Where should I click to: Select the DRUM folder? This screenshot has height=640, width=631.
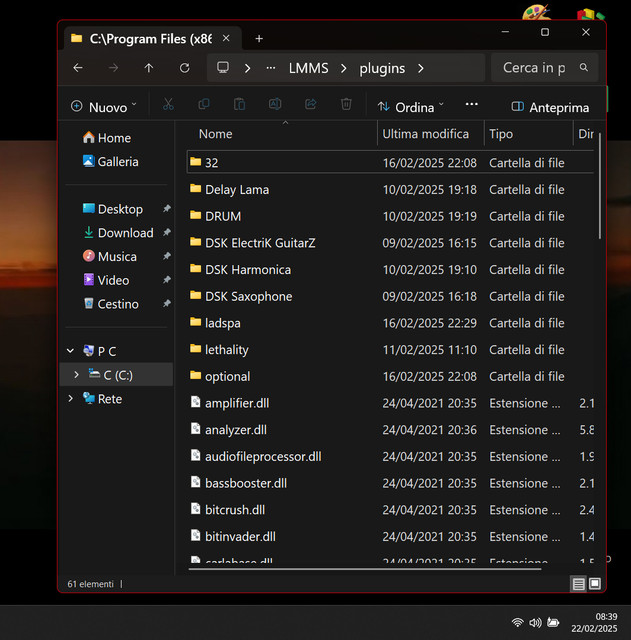click(x=390, y=216)
